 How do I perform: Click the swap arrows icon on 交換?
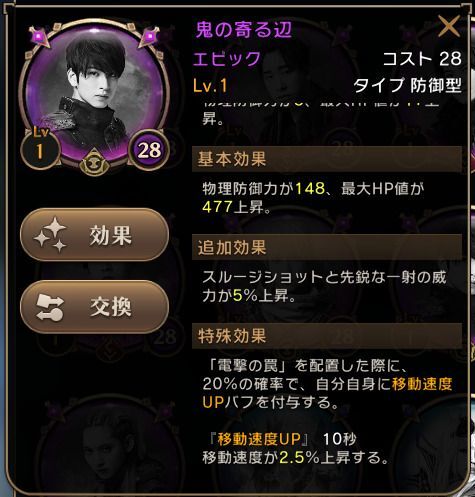tap(50, 307)
